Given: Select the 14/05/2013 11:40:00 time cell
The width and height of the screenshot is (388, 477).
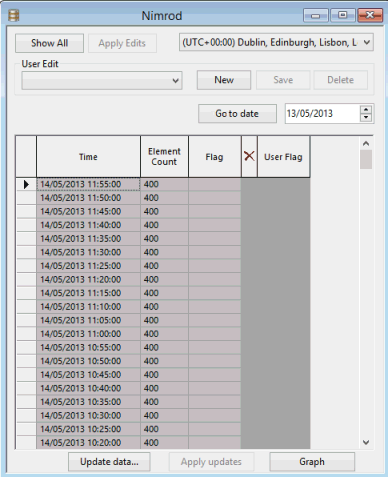Looking at the screenshot, I should (x=88, y=225).
